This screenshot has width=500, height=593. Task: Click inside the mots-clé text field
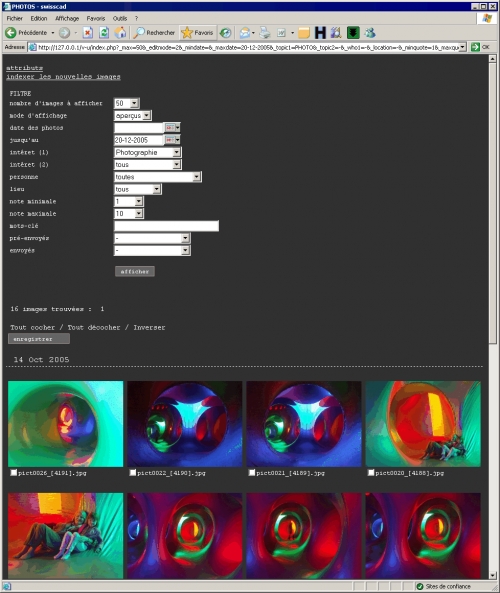166,226
